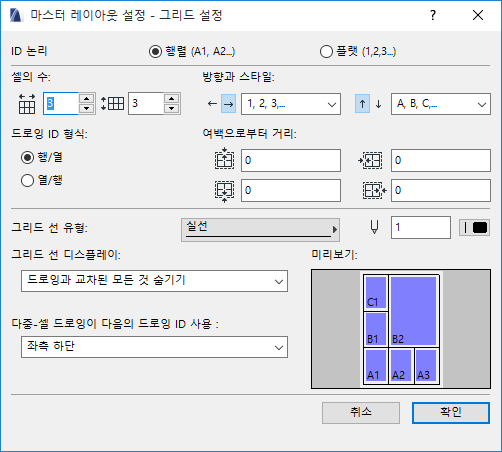Select left-to-right numbering direction arrow
Image resolution: width=502 pixels, height=452 pixels.
(229, 104)
